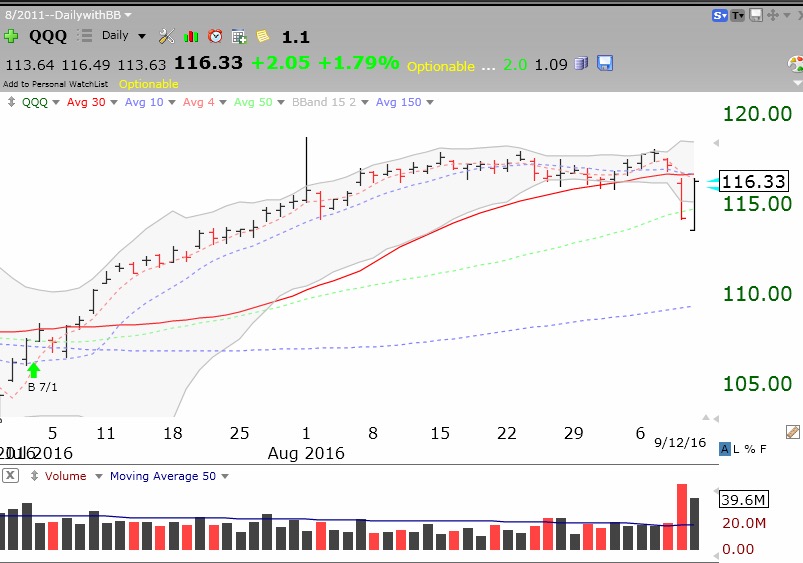Toggle the A arithmetic scale button
Viewport: 803px width, 563px height.
pyautogui.click(x=724, y=449)
